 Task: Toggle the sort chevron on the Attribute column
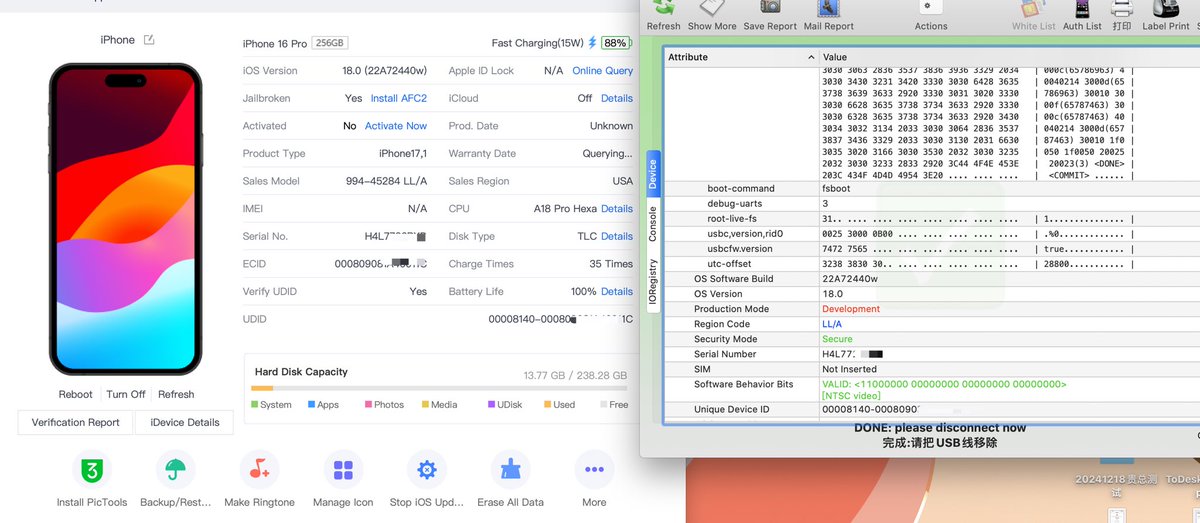coord(811,57)
